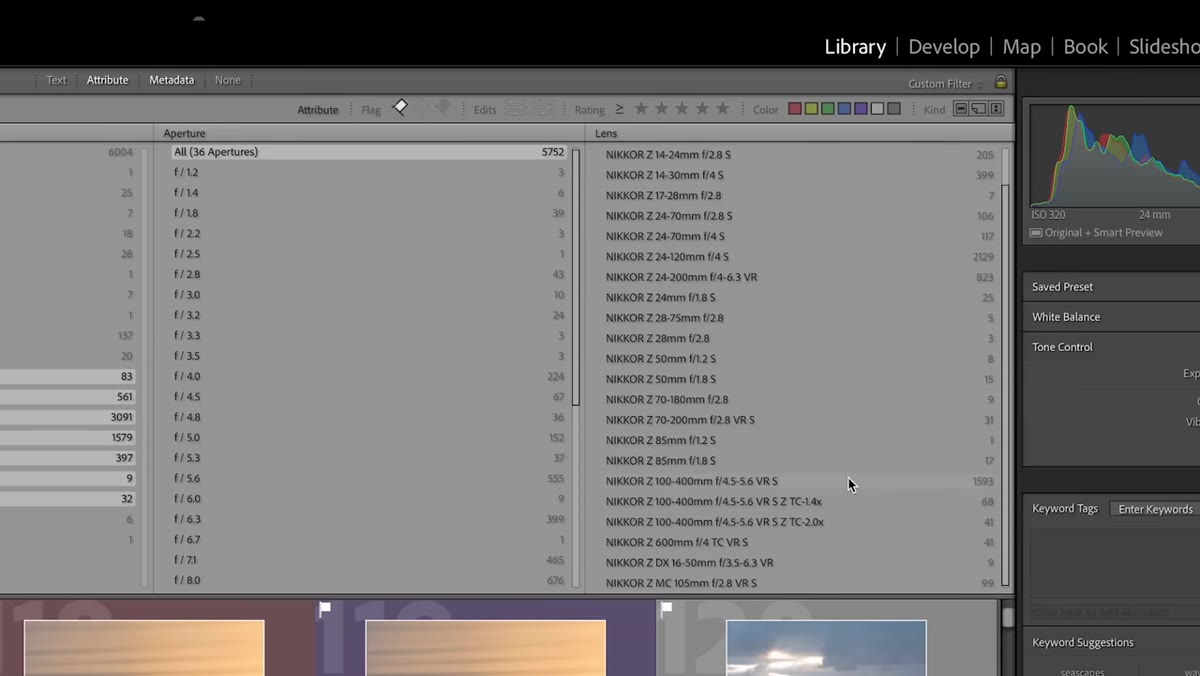Screen dimensions: 1200x676
Task: Filter by rejected photos flag icon
Action: click(x=442, y=108)
